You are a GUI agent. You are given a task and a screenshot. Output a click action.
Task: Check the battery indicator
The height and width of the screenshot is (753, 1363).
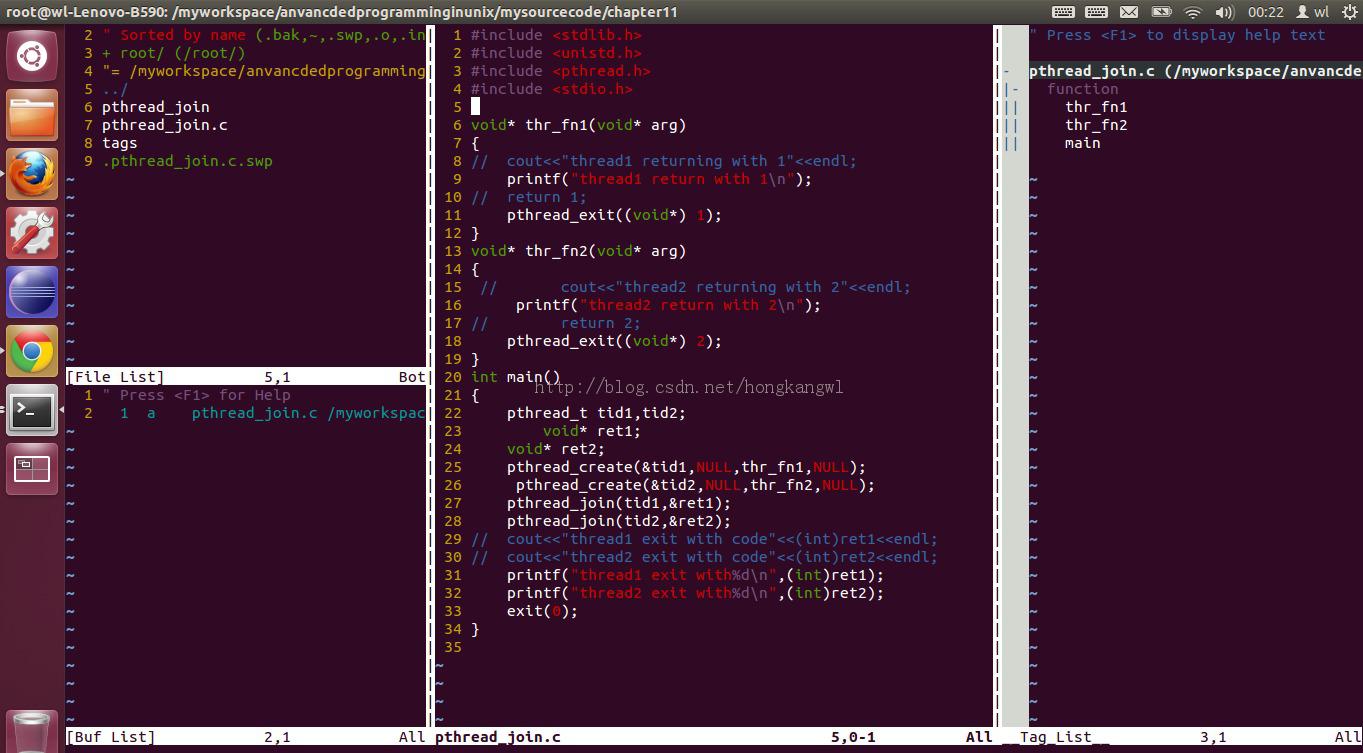click(1161, 12)
